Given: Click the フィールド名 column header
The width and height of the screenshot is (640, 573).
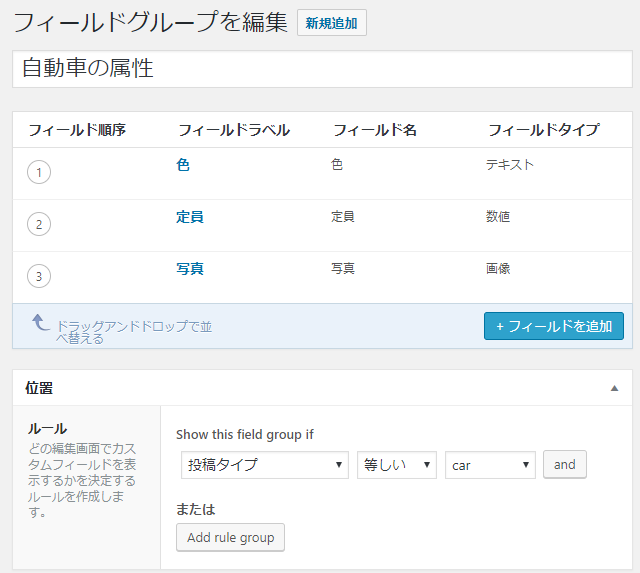Looking at the screenshot, I should coord(375,130).
